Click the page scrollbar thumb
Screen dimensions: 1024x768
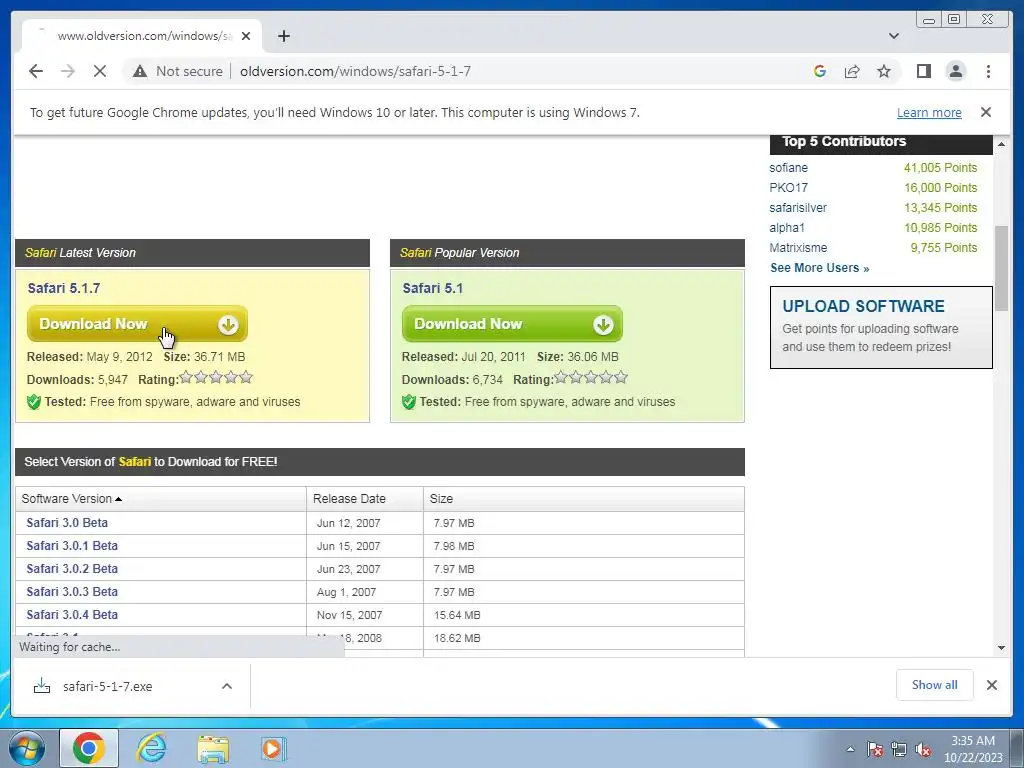coord(1001,268)
